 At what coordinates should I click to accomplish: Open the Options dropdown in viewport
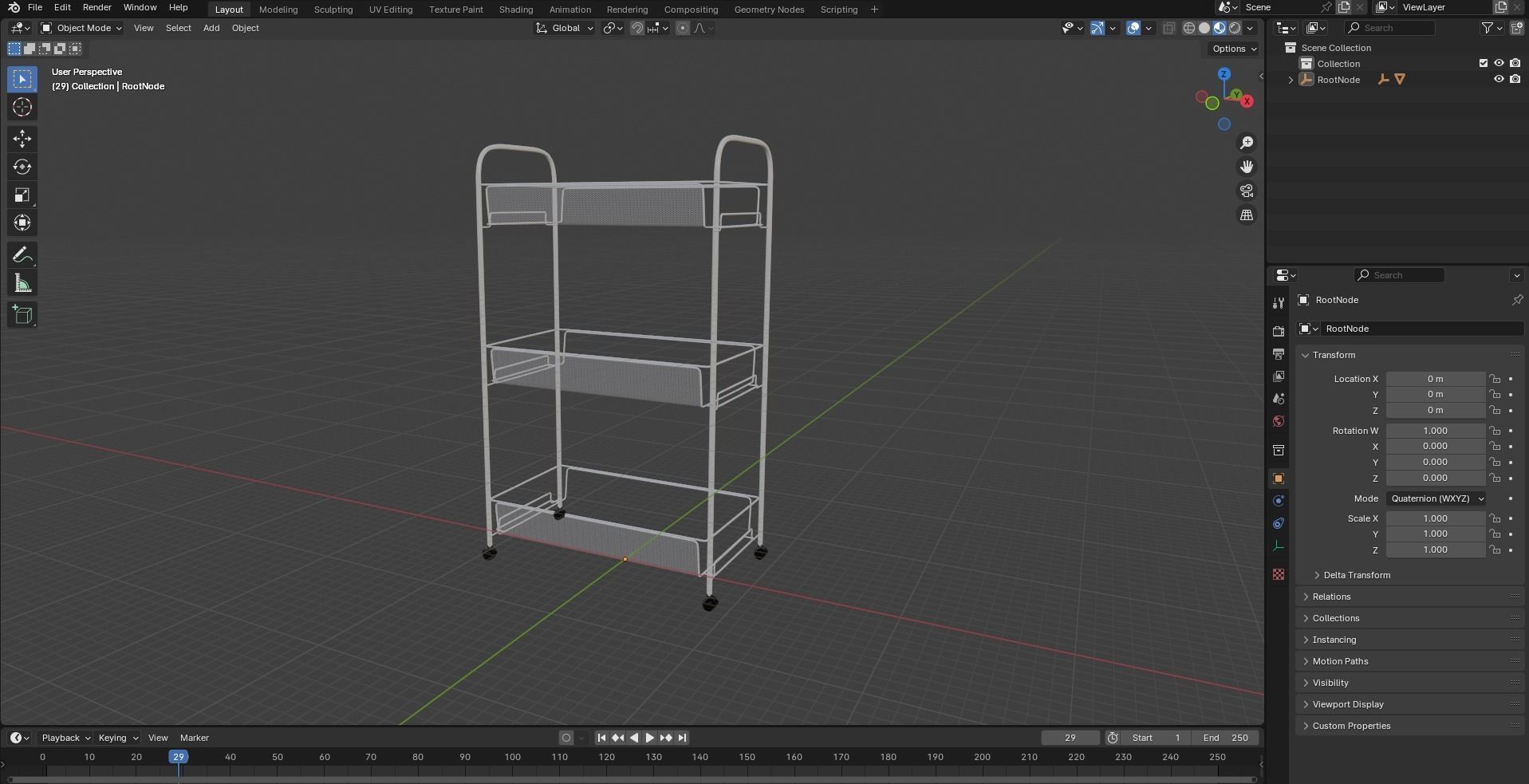tap(1234, 49)
